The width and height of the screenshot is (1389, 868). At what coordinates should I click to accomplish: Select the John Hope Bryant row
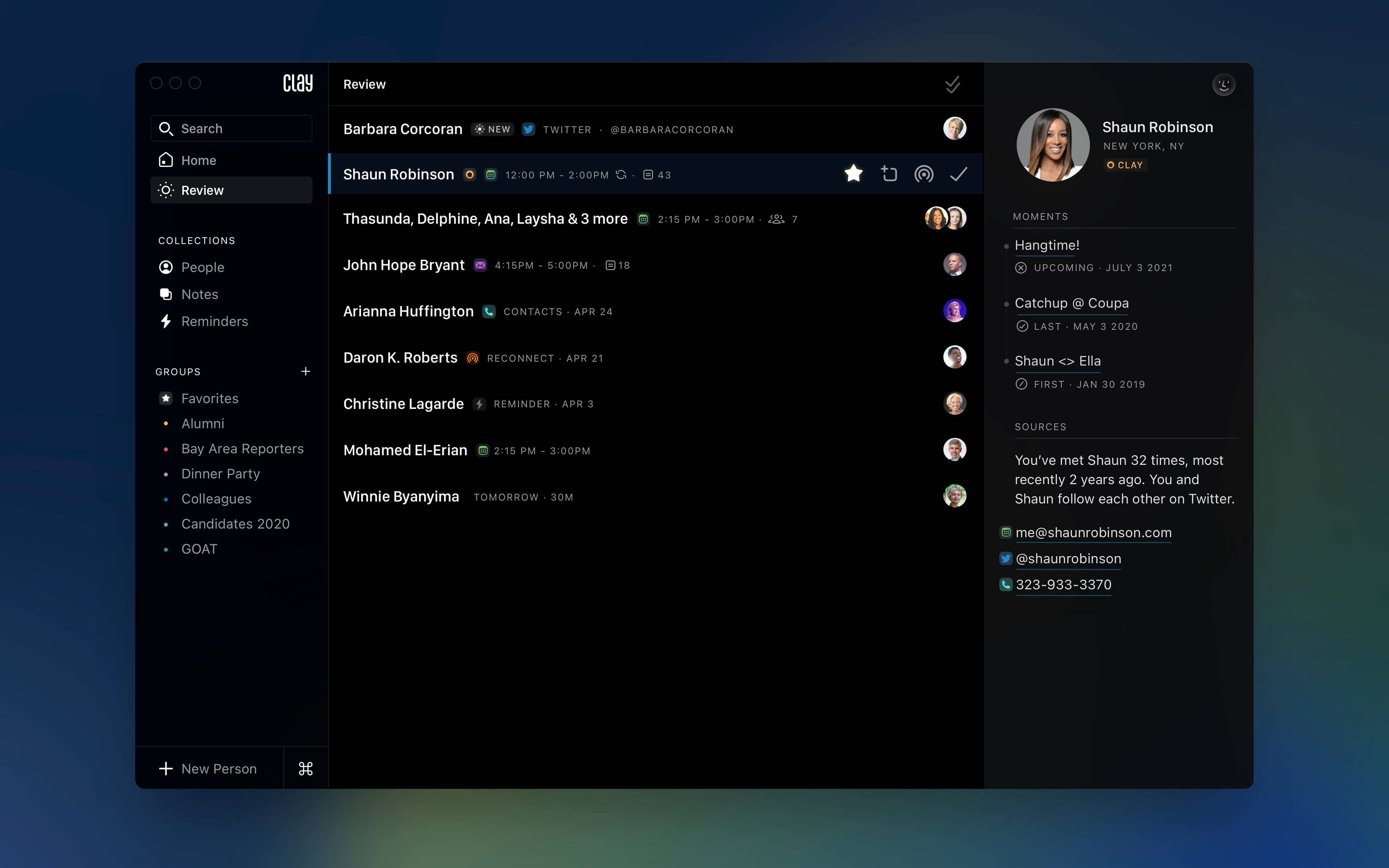(655, 265)
